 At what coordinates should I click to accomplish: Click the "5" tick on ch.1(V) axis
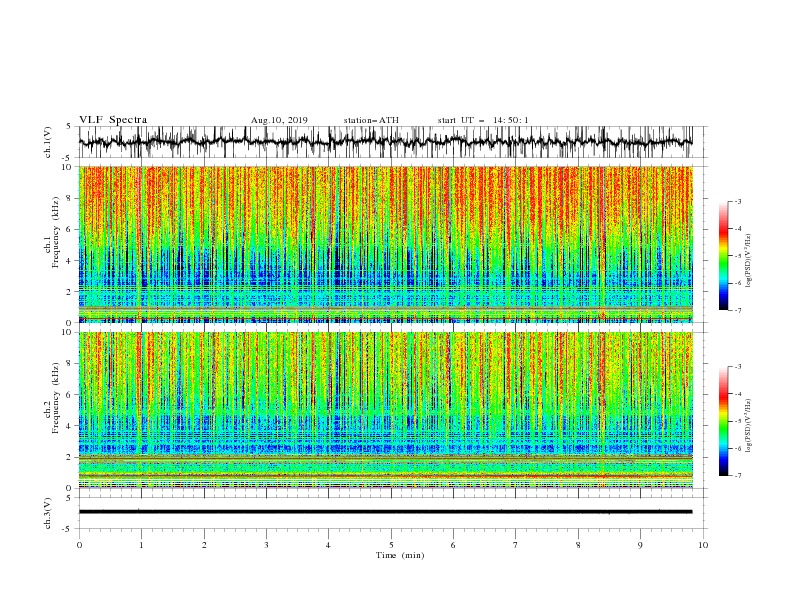coord(69,127)
